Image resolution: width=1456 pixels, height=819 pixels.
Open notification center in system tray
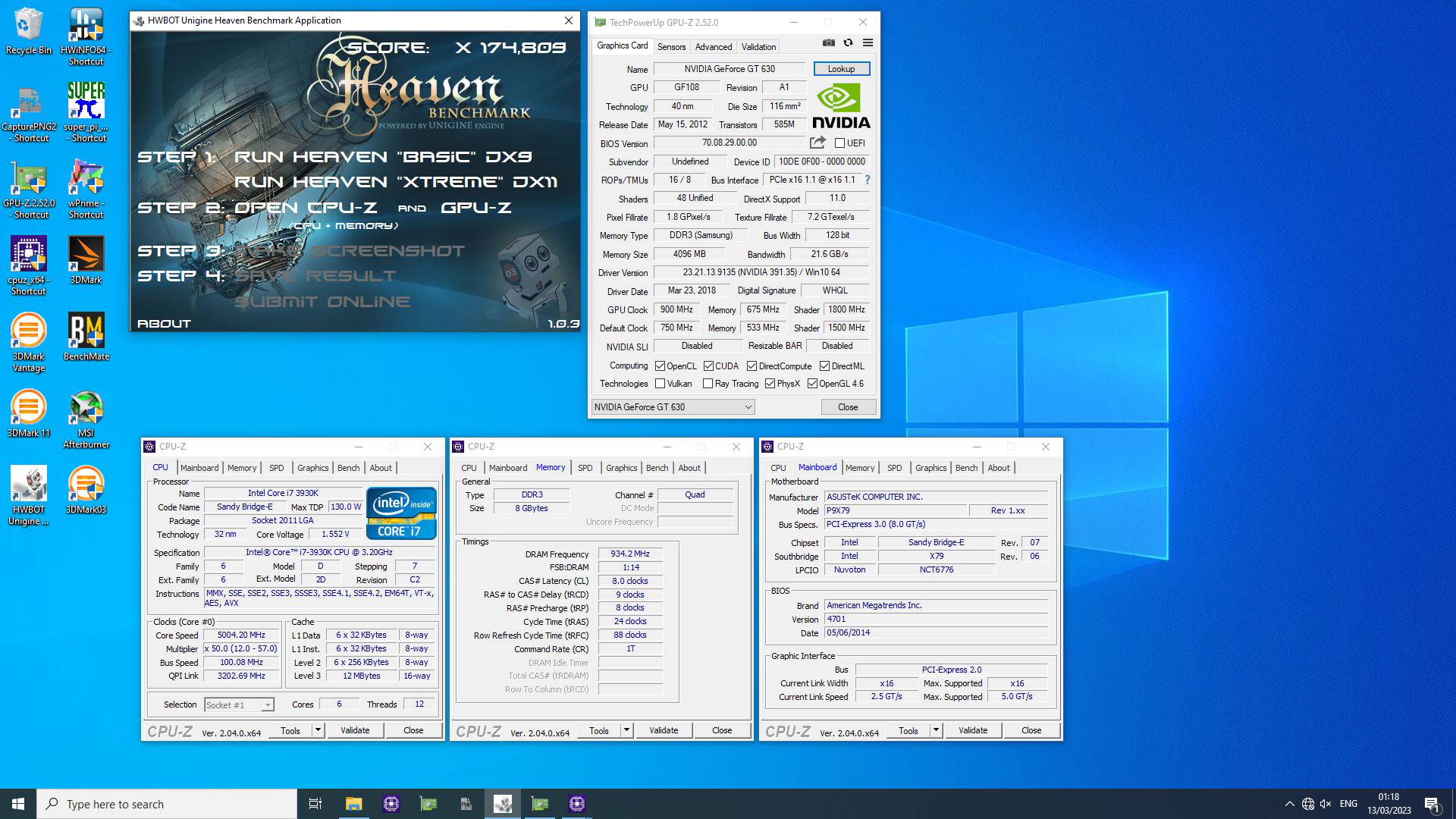click(1432, 804)
